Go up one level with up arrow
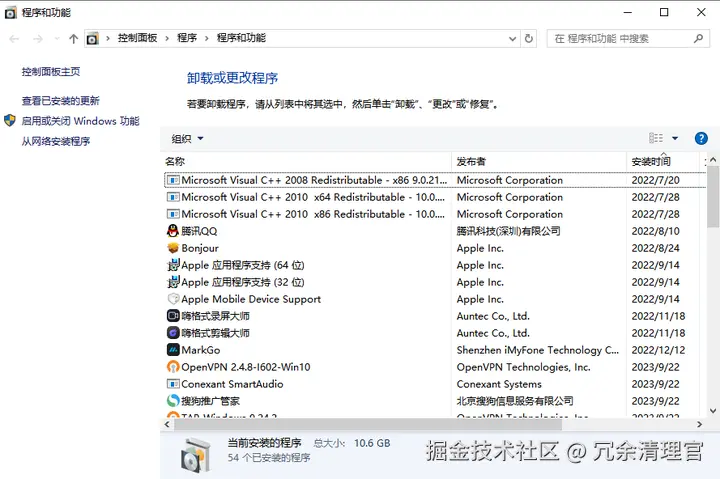This screenshot has width=720, height=479. pyautogui.click(x=73, y=39)
